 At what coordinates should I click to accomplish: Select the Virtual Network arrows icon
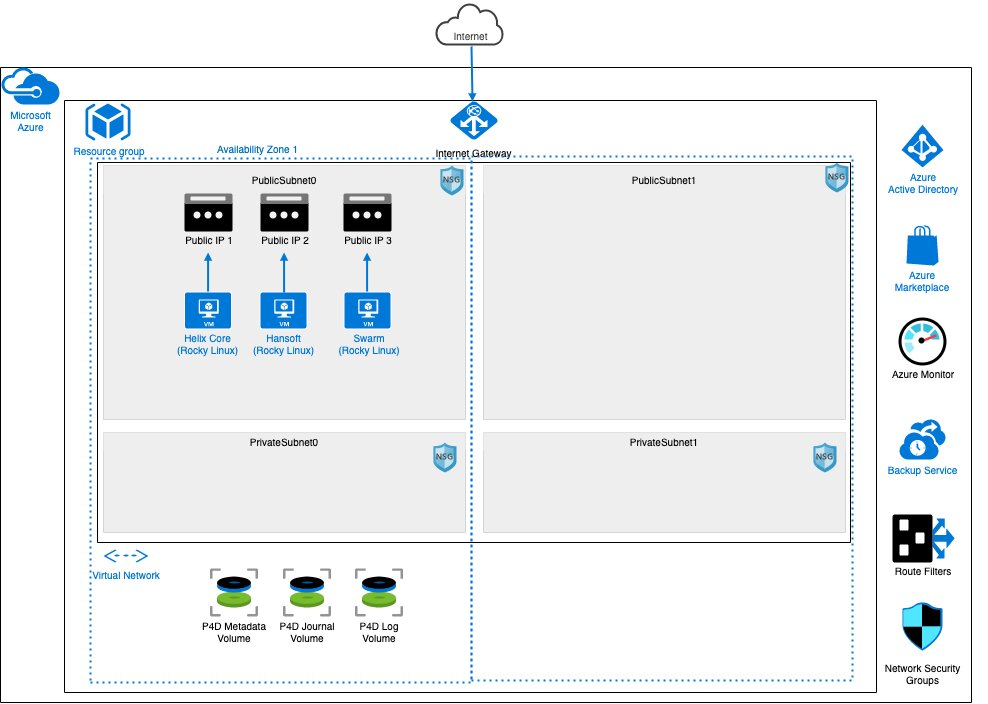tap(126, 555)
